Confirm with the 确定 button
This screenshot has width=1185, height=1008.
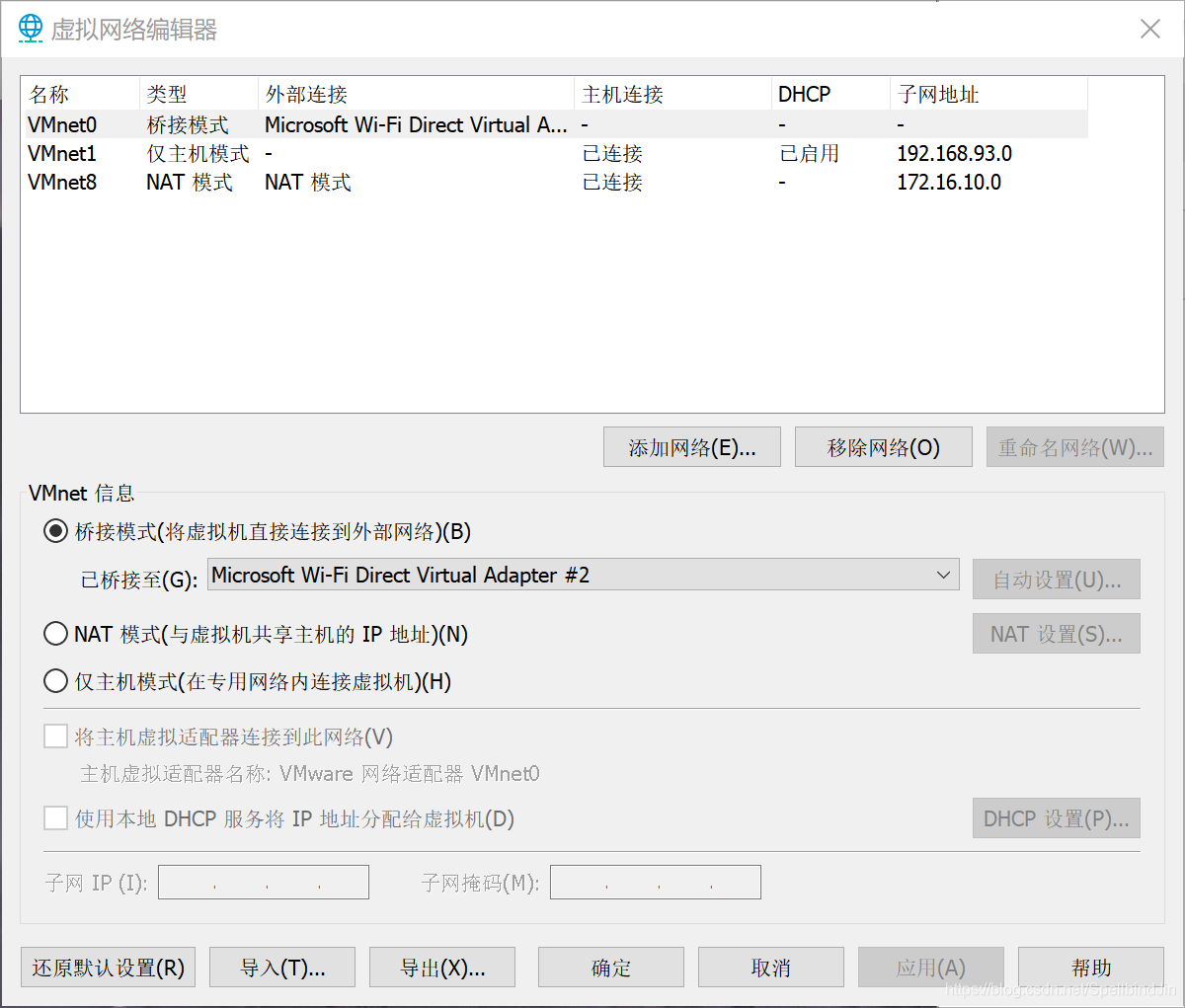point(611,968)
